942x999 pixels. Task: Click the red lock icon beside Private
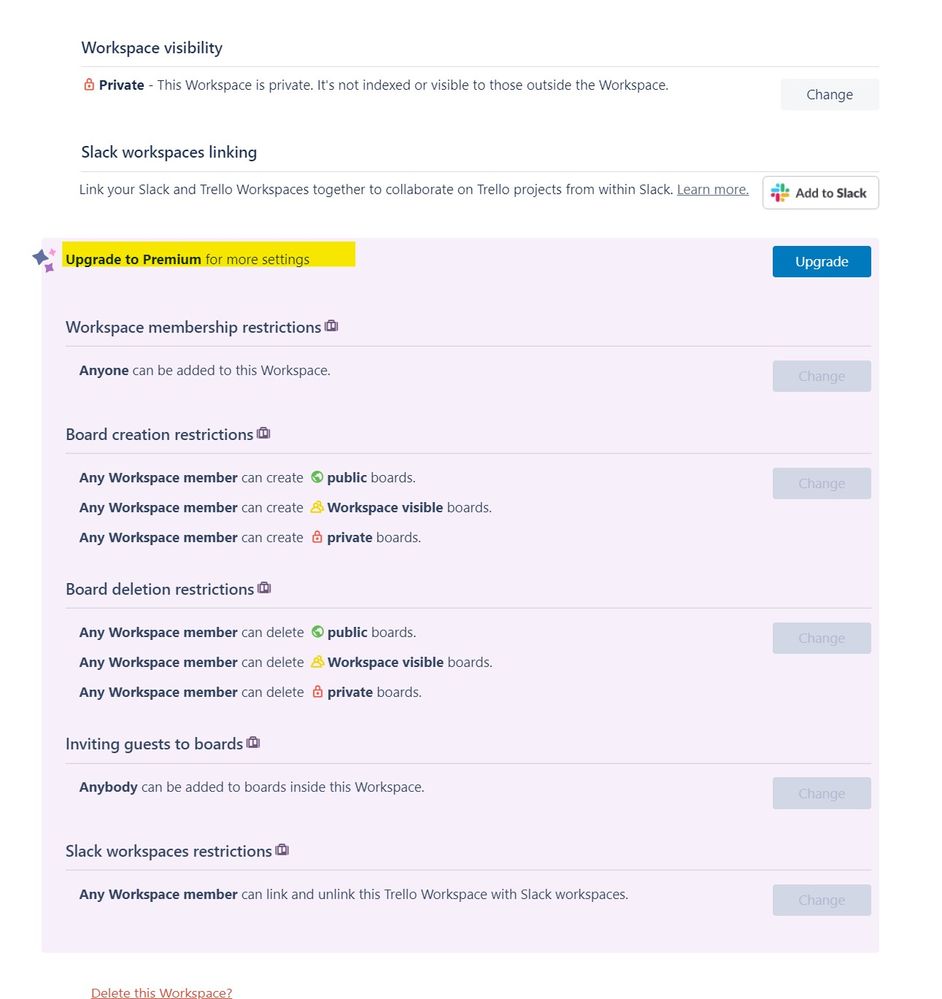point(89,85)
